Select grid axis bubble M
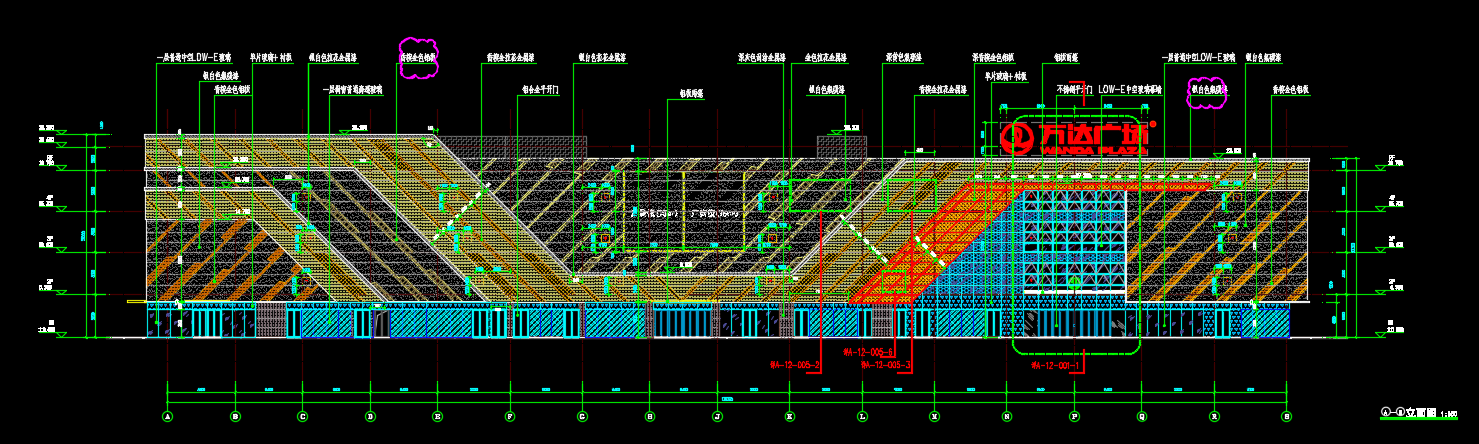The height and width of the screenshot is (444, 1479). [934, 416]
